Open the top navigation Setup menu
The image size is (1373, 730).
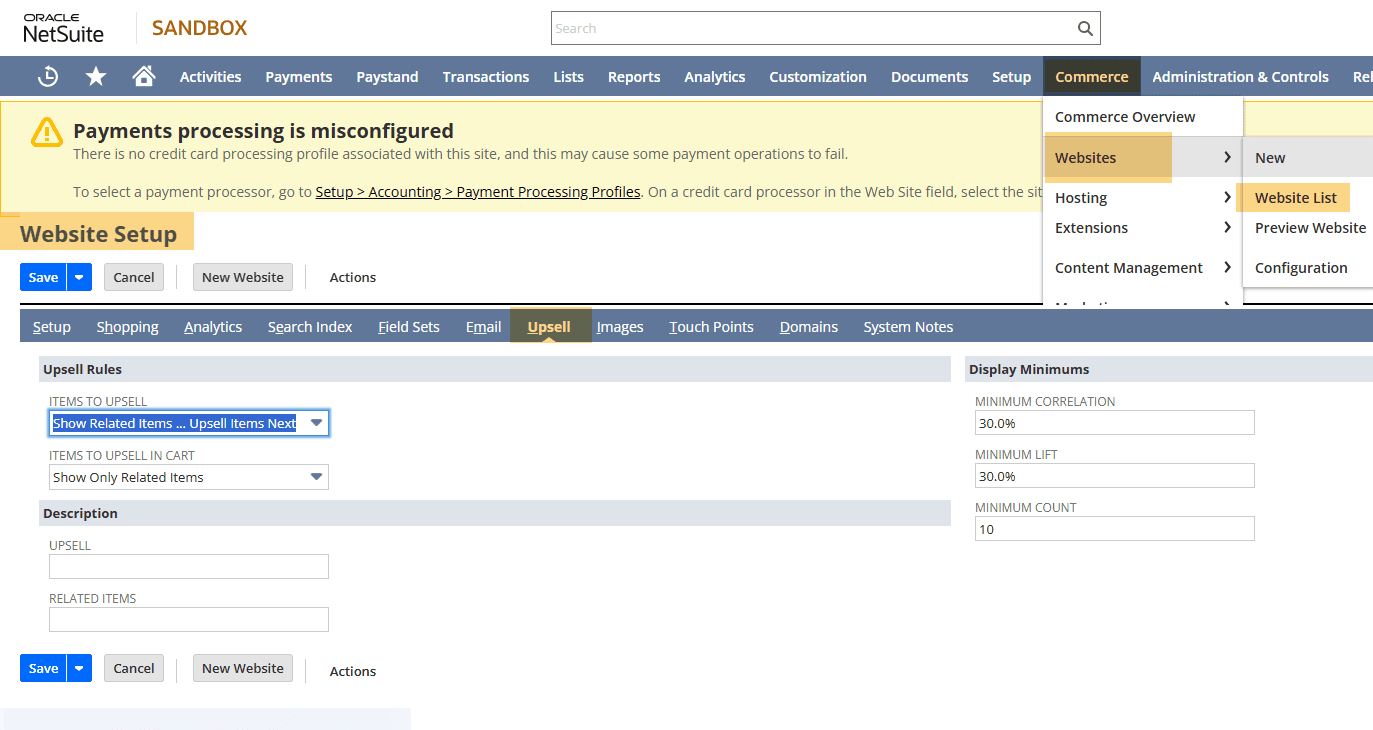point(1011,76)
